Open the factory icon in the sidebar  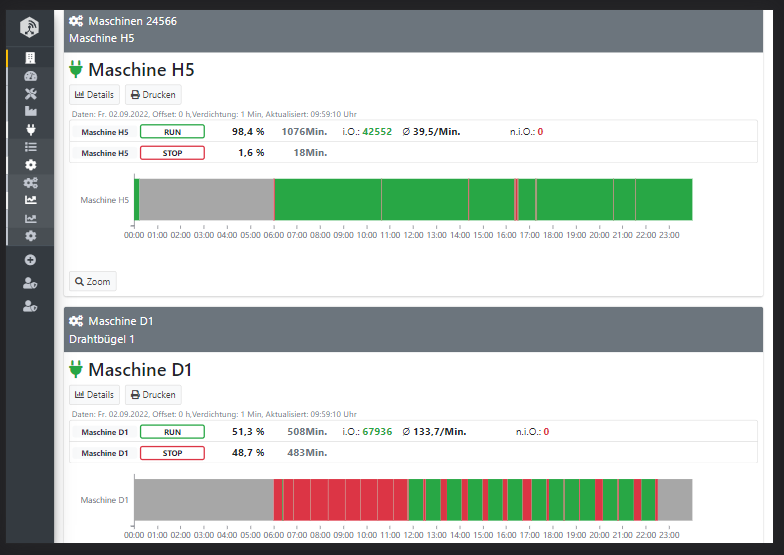30,111
